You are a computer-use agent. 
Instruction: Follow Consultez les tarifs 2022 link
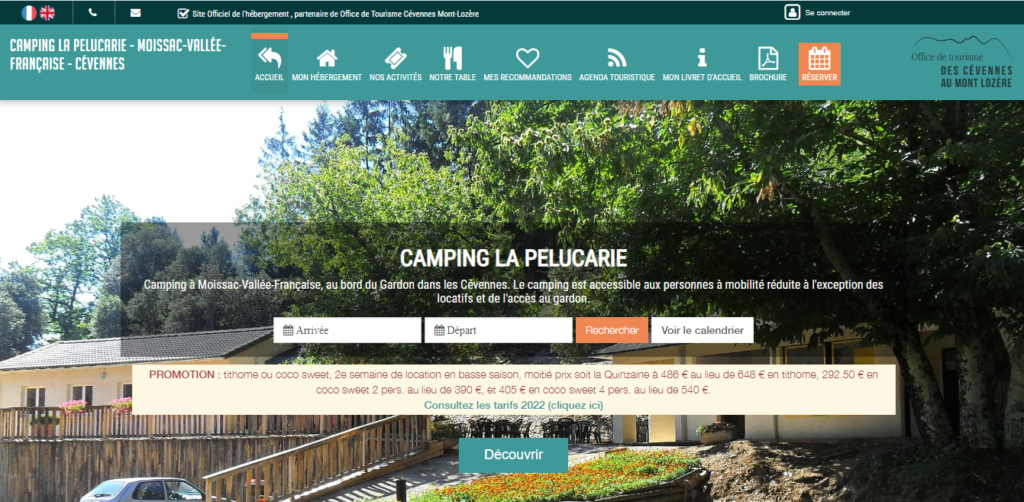[x=513, y=405]
